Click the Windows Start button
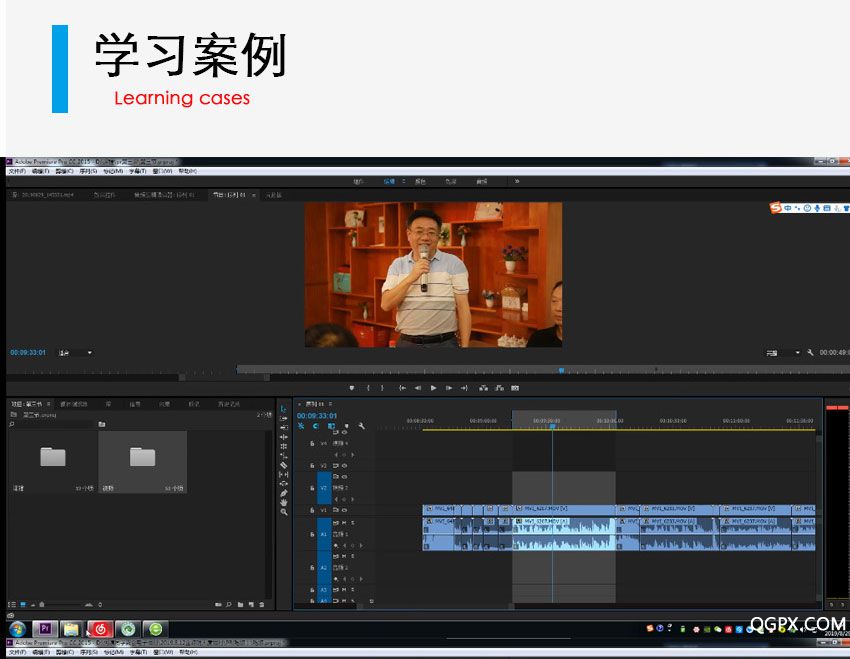The image size is (850, 659). tap(17, 629)
